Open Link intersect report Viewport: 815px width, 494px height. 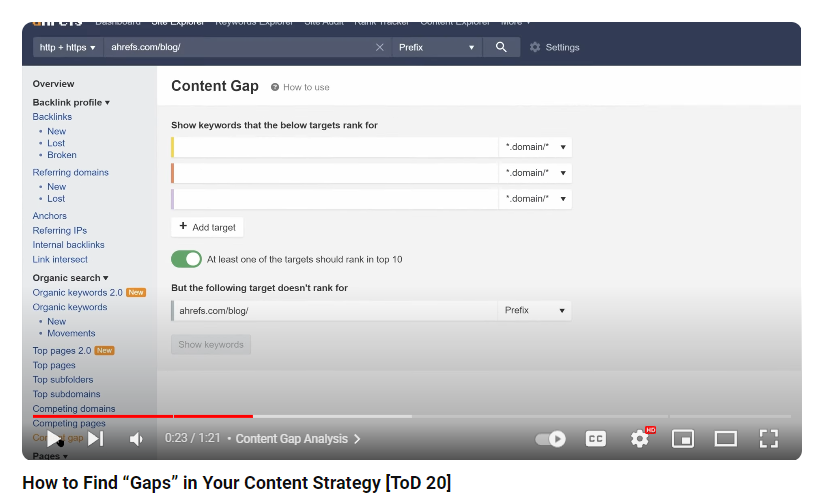click(x=60, y=259)
